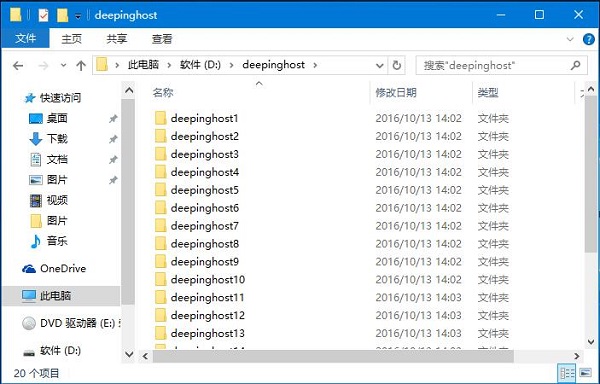This screenshot has height=384, width=600.
Task: Click the pin icon next to 下载
Action: [x=113, y=139]
